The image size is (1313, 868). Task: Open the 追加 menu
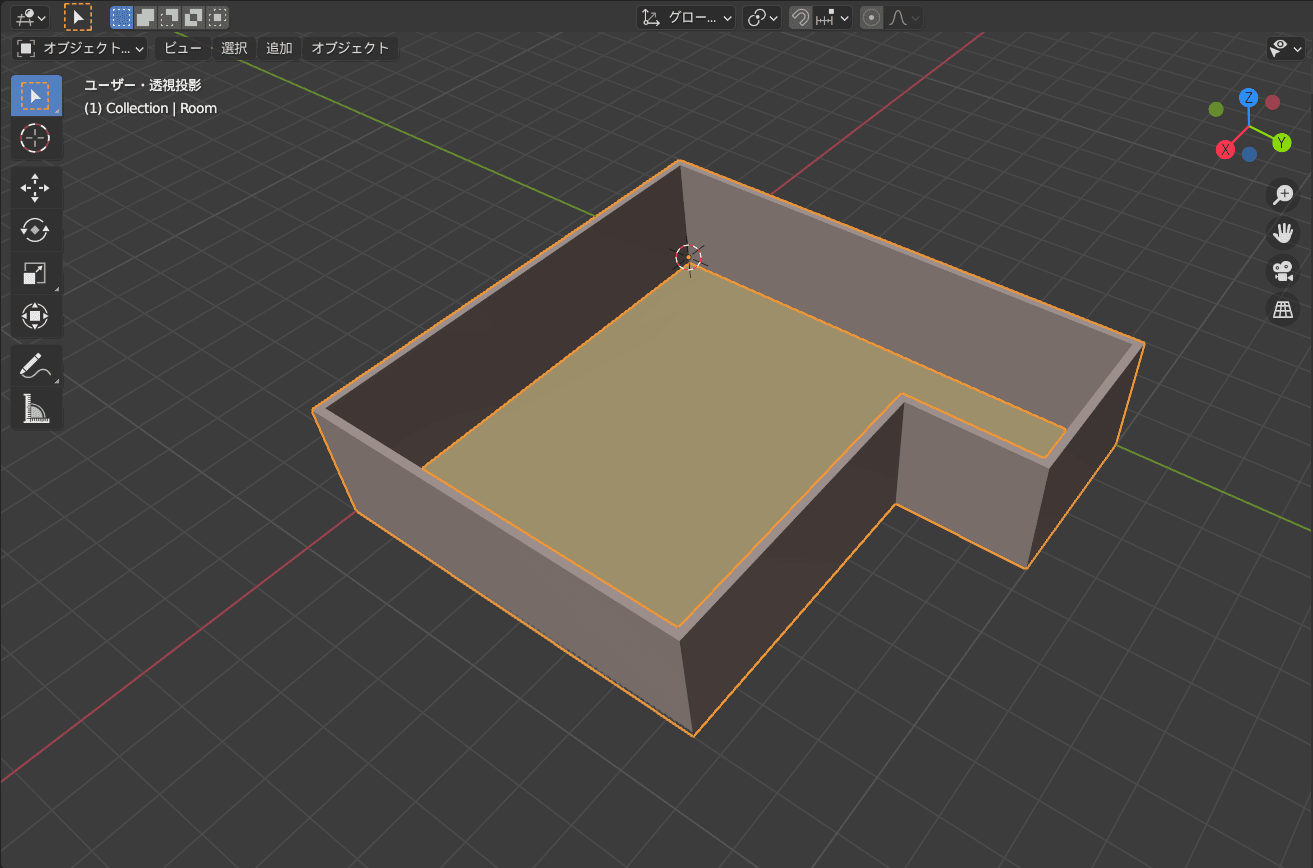279,48
